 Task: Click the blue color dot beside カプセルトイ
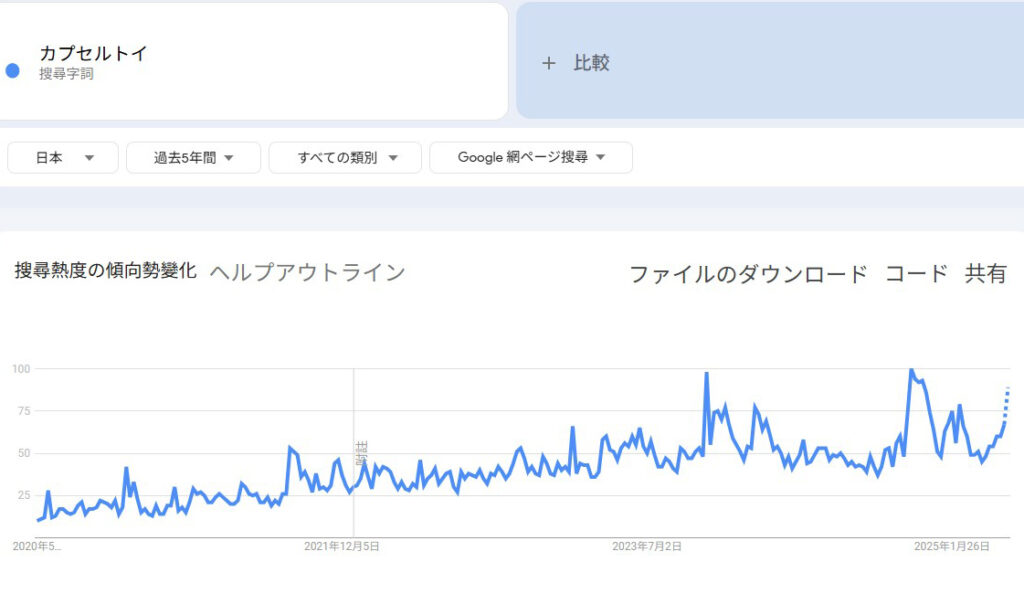tap(13, 71)
